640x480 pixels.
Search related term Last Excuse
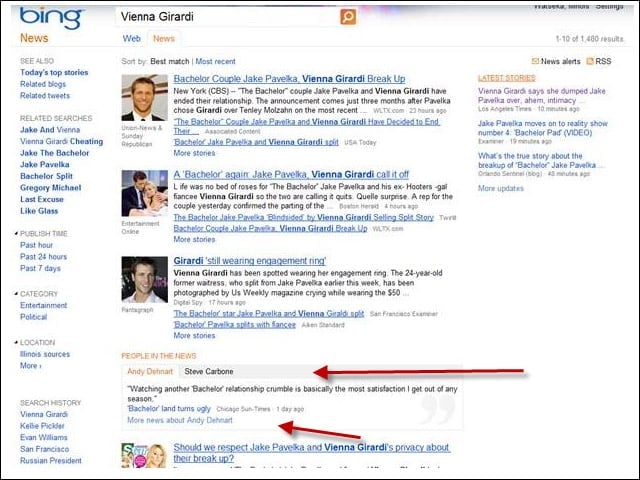(x=42, y=199)
